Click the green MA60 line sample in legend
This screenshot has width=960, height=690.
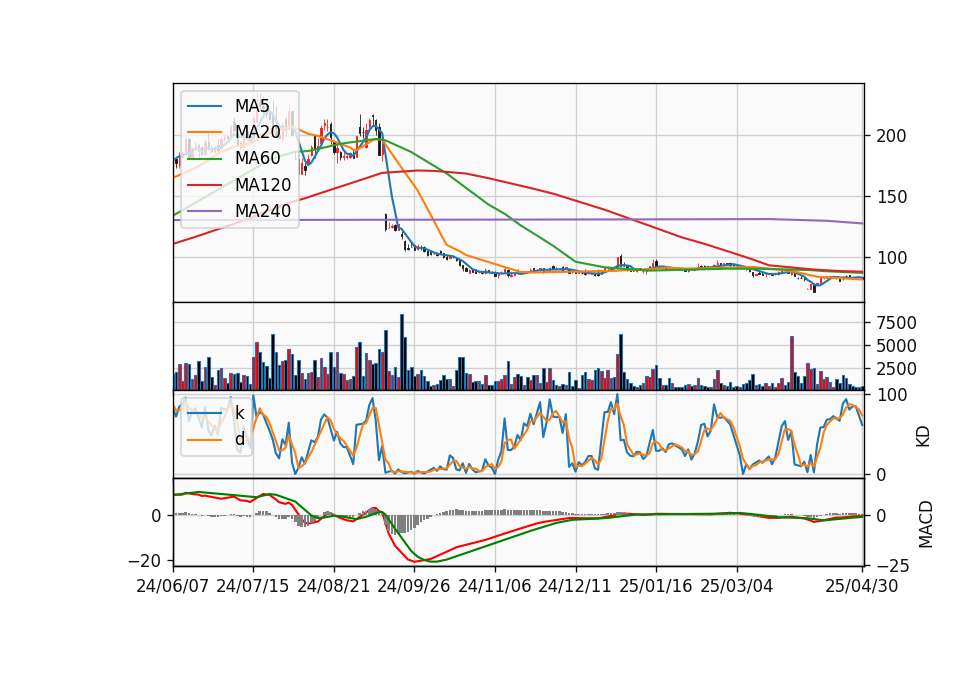[205, 159]
